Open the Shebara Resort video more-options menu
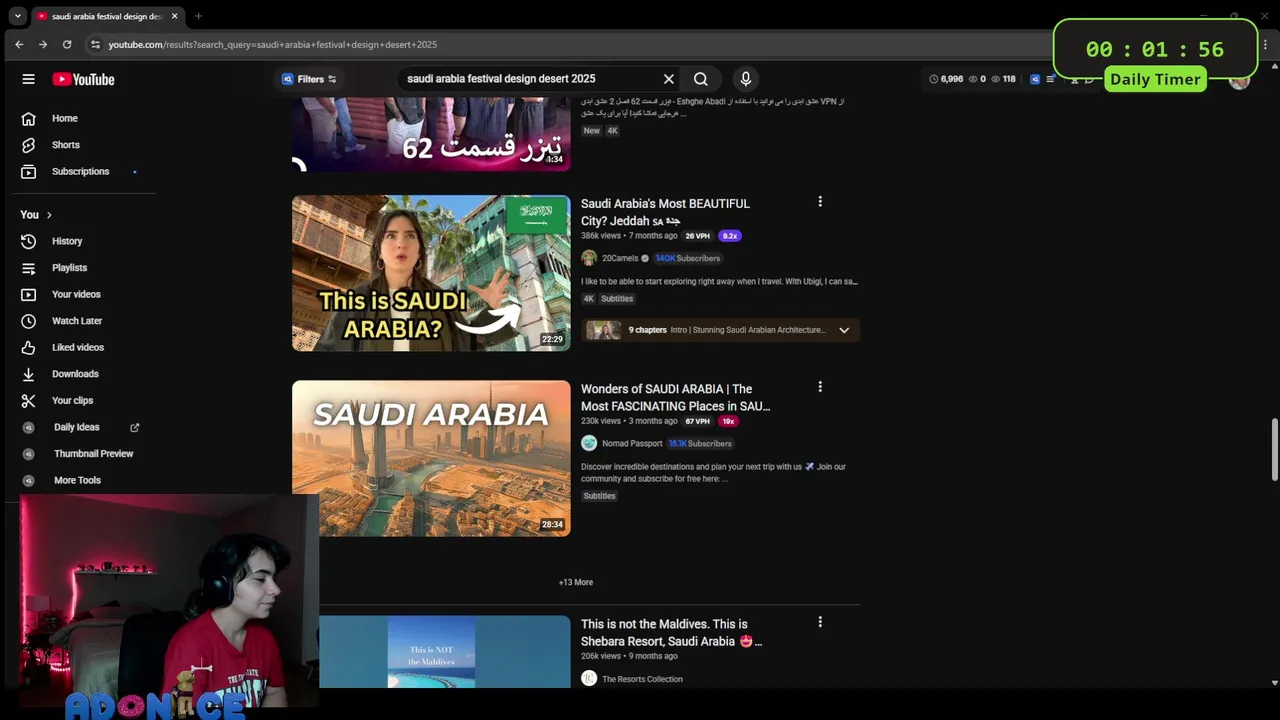1280x720 pixels. (820, 622)
